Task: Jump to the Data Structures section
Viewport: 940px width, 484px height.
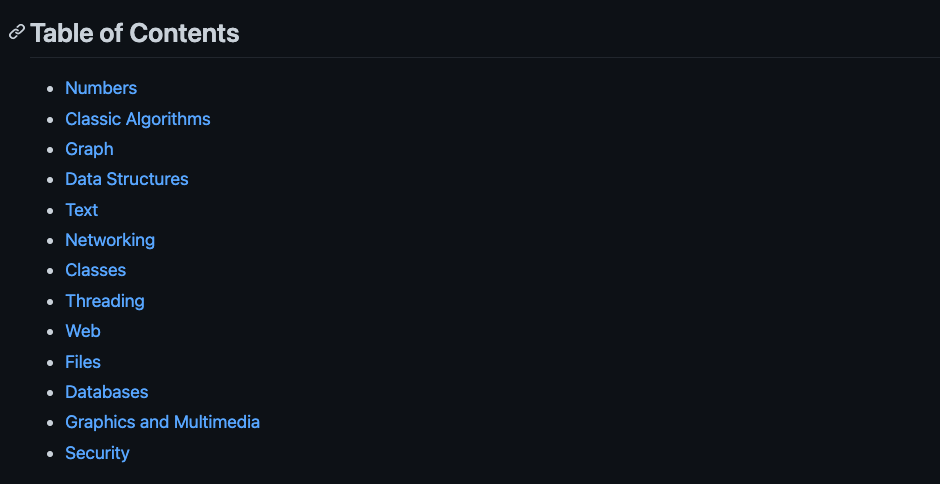Action: pos(126,179)
